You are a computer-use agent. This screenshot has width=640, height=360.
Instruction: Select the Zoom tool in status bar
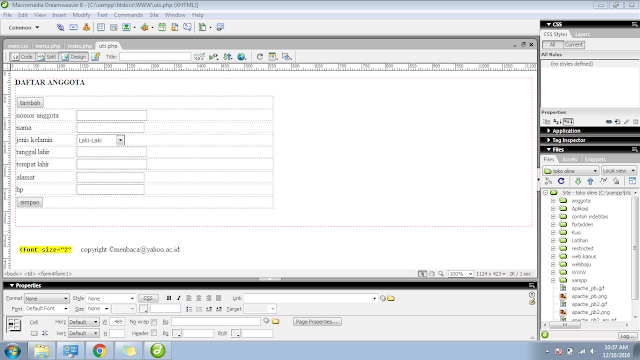[441, 274]
